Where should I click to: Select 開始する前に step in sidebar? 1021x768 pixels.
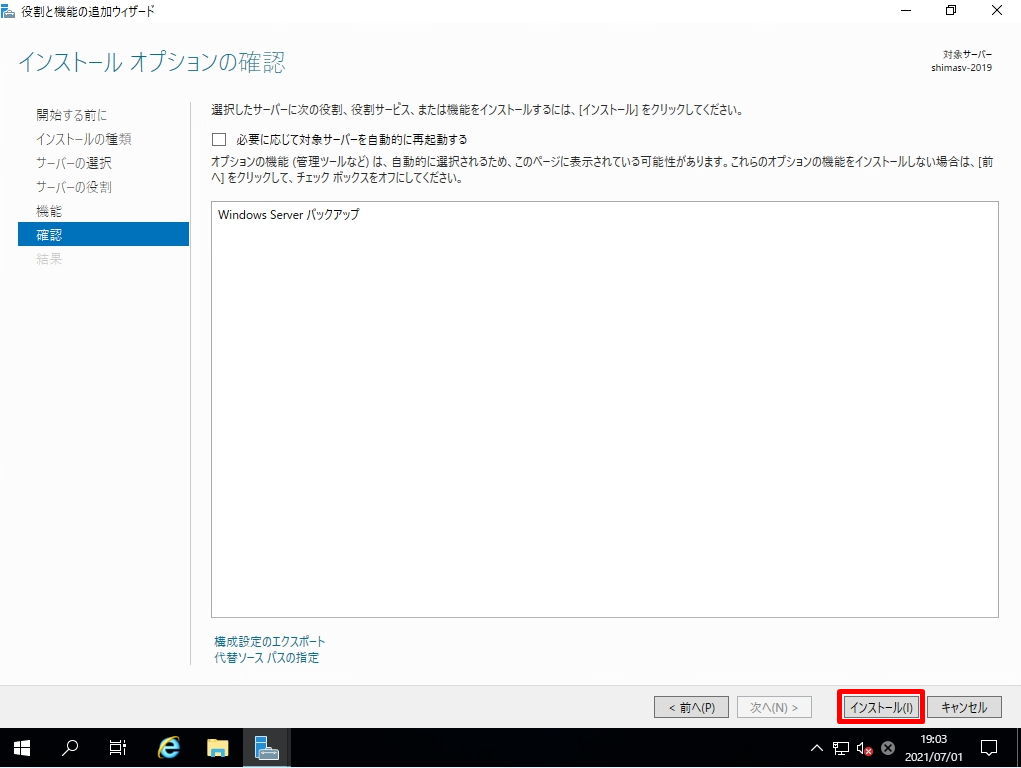[72, 115]
